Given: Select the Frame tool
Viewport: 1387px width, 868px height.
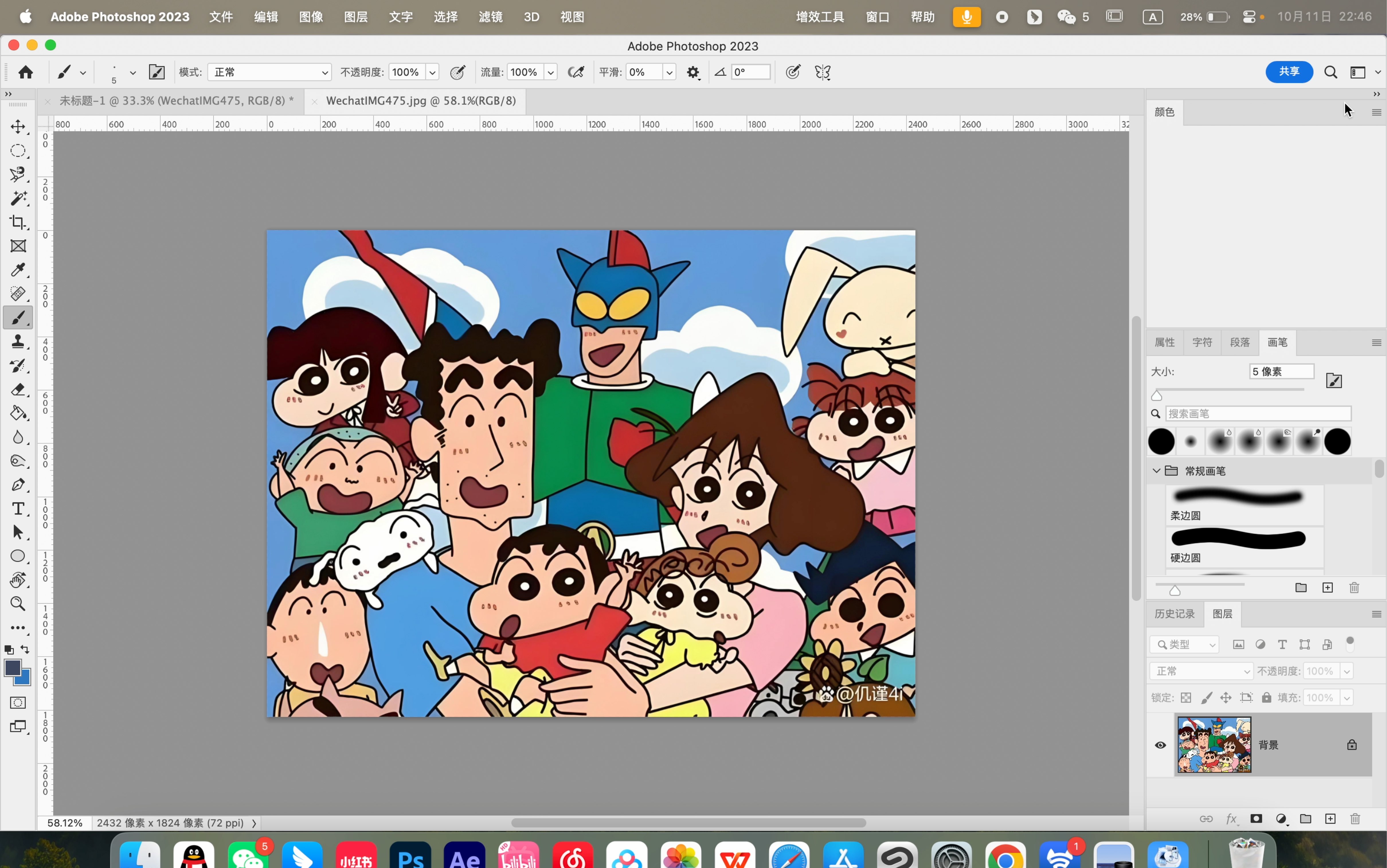Looking at the screenshot, I should point(18,246).
